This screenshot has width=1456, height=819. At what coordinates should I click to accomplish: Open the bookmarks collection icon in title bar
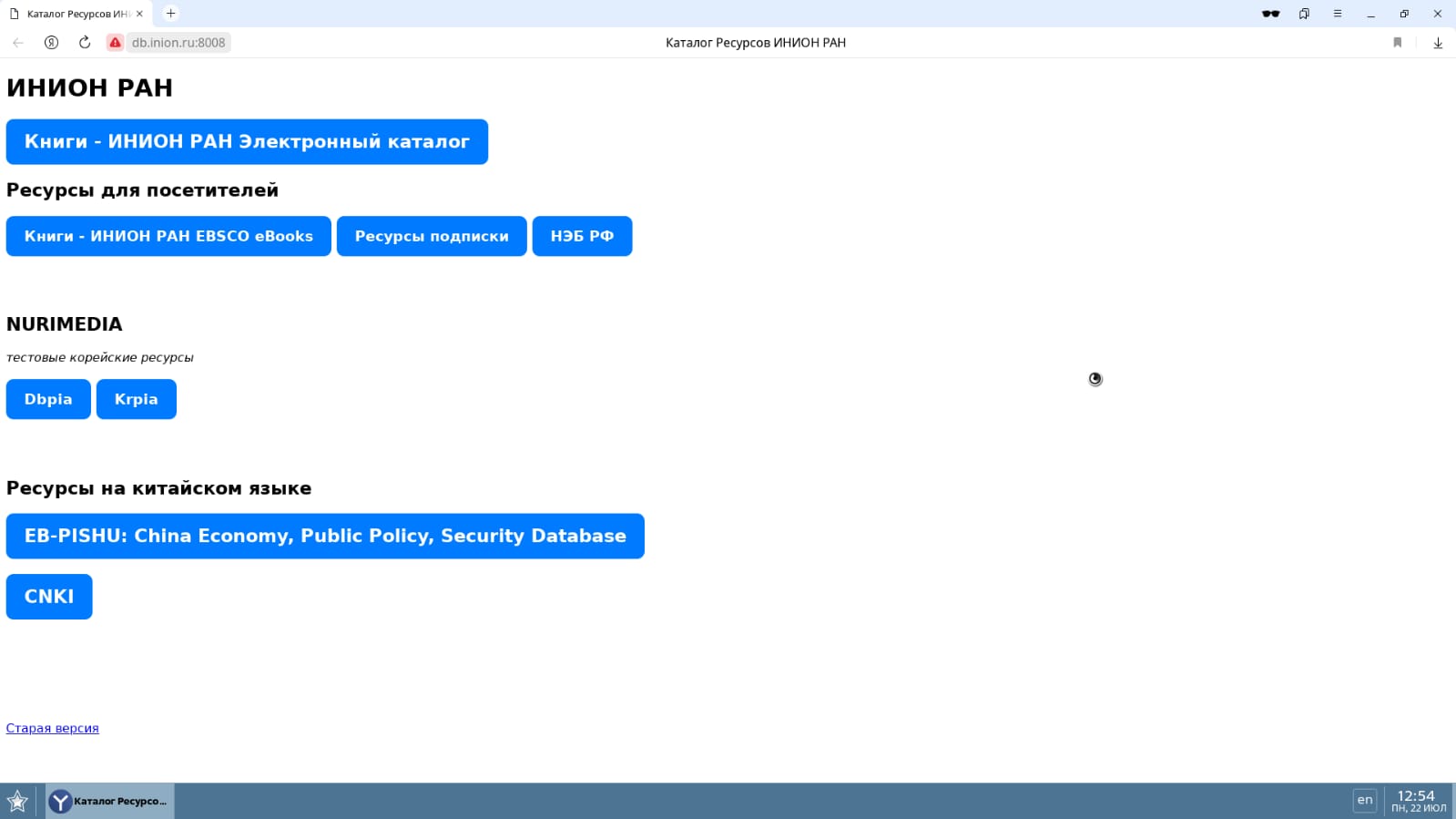click(1304, 14)
